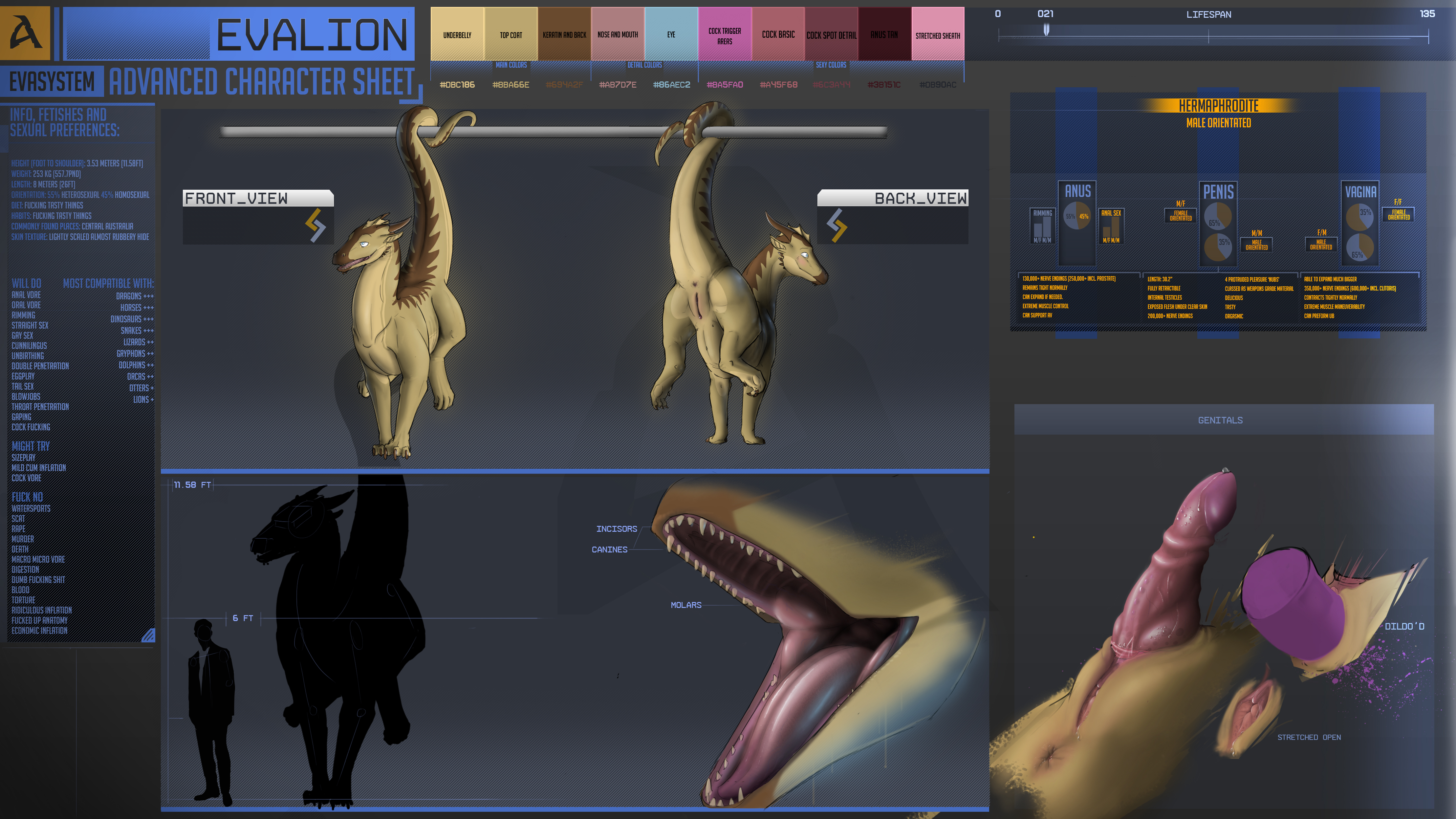Click the 11.58 FT height marker

pyautogui.click(x=192, y=485)
